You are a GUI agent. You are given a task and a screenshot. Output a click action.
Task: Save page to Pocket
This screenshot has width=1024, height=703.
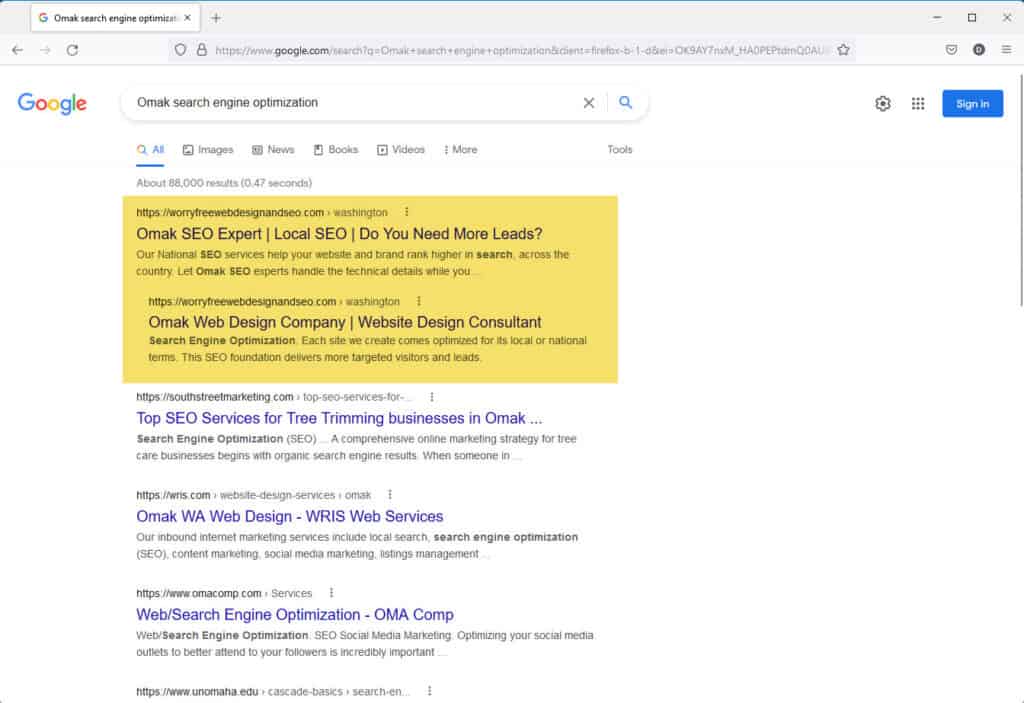[x=952, y=50]
